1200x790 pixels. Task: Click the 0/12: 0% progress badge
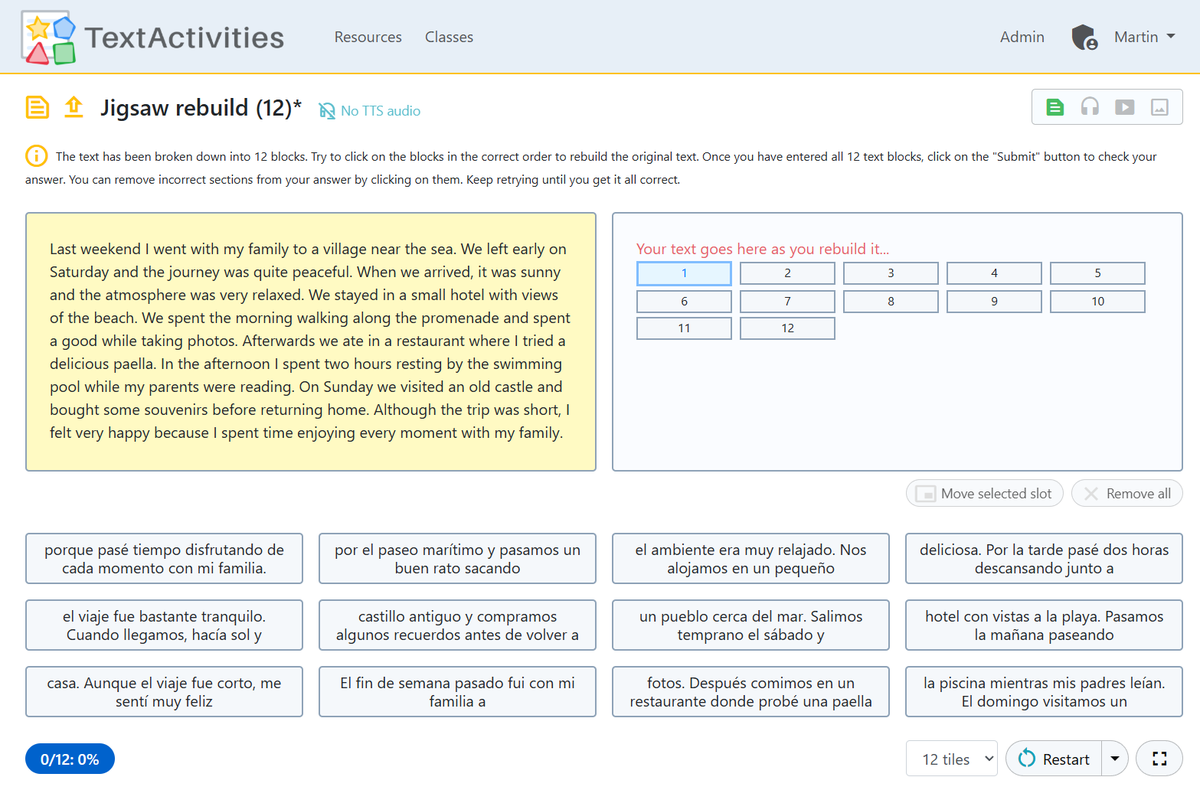(x=70, y=759)
